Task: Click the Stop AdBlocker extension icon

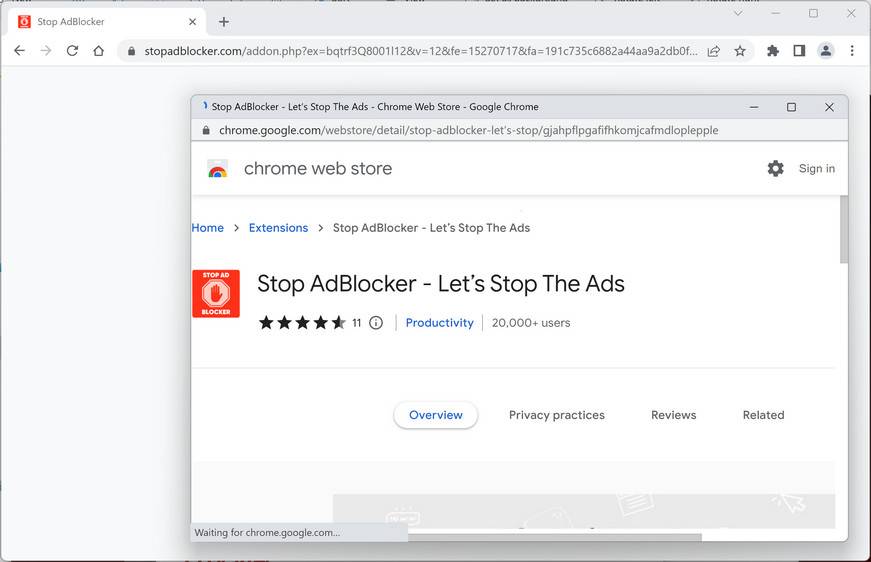Action: (216, 294)
